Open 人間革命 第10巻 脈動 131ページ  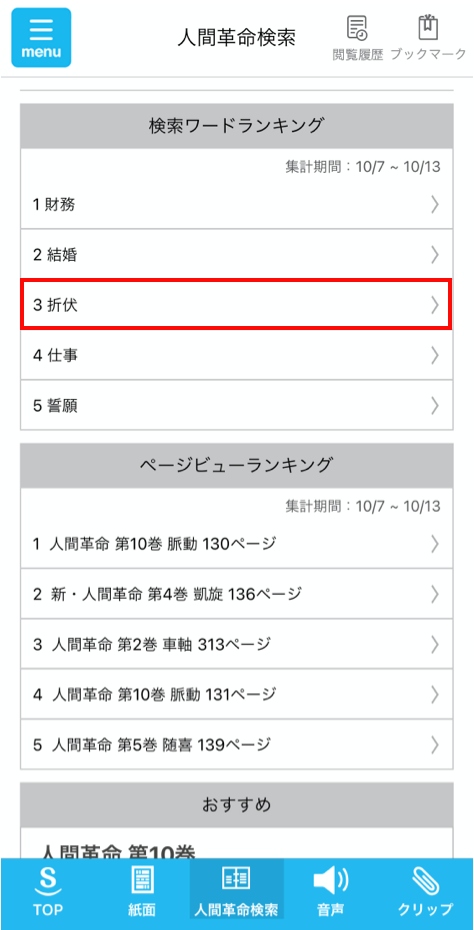pyautogui.click(x=237, y=694)
